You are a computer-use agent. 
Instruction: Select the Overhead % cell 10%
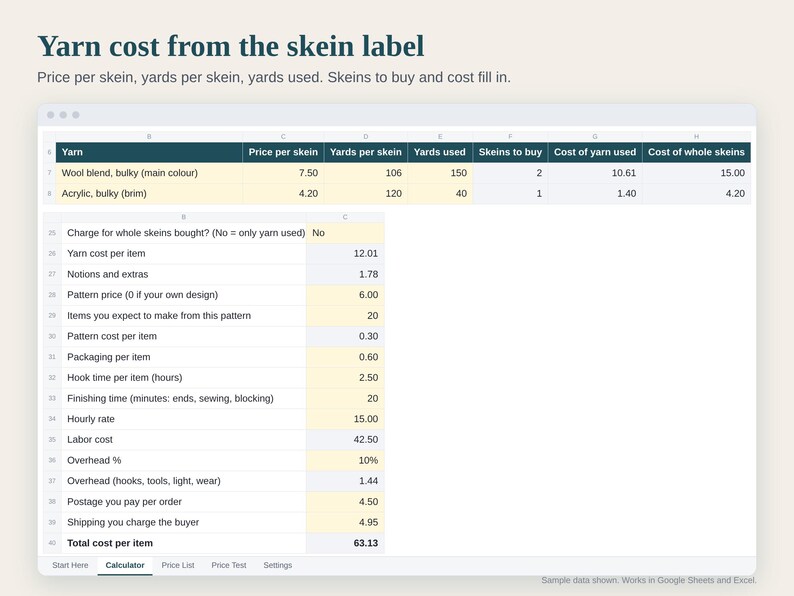[x=345, y=460]
